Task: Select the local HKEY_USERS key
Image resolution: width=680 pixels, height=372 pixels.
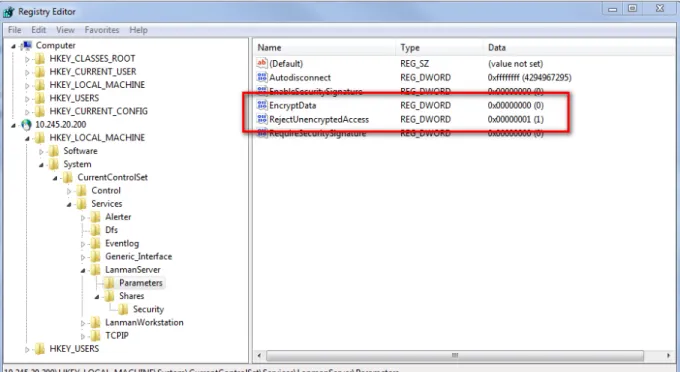Action: point(74,98)
